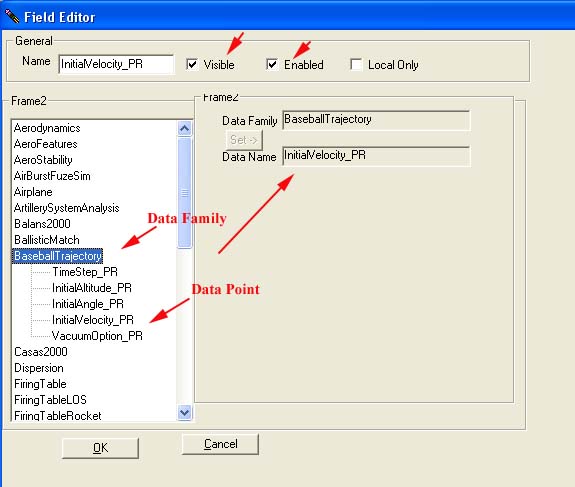Select the TimeStep_PR data point

(85, 272)
